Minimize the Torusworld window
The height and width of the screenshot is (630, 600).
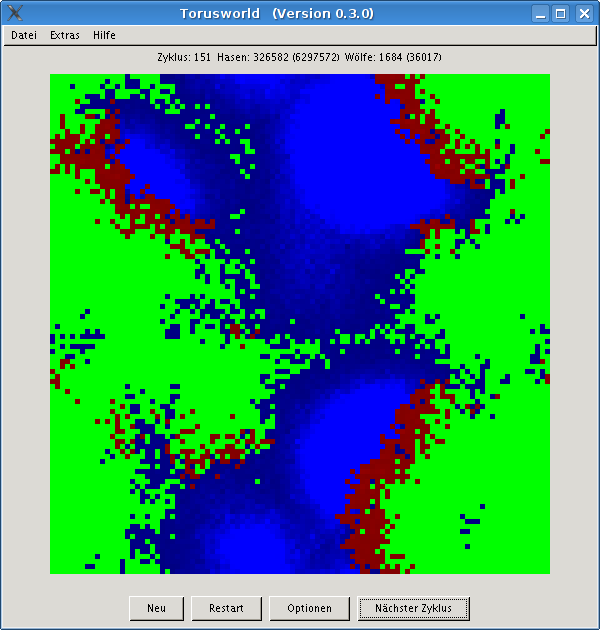click(540, 13)
